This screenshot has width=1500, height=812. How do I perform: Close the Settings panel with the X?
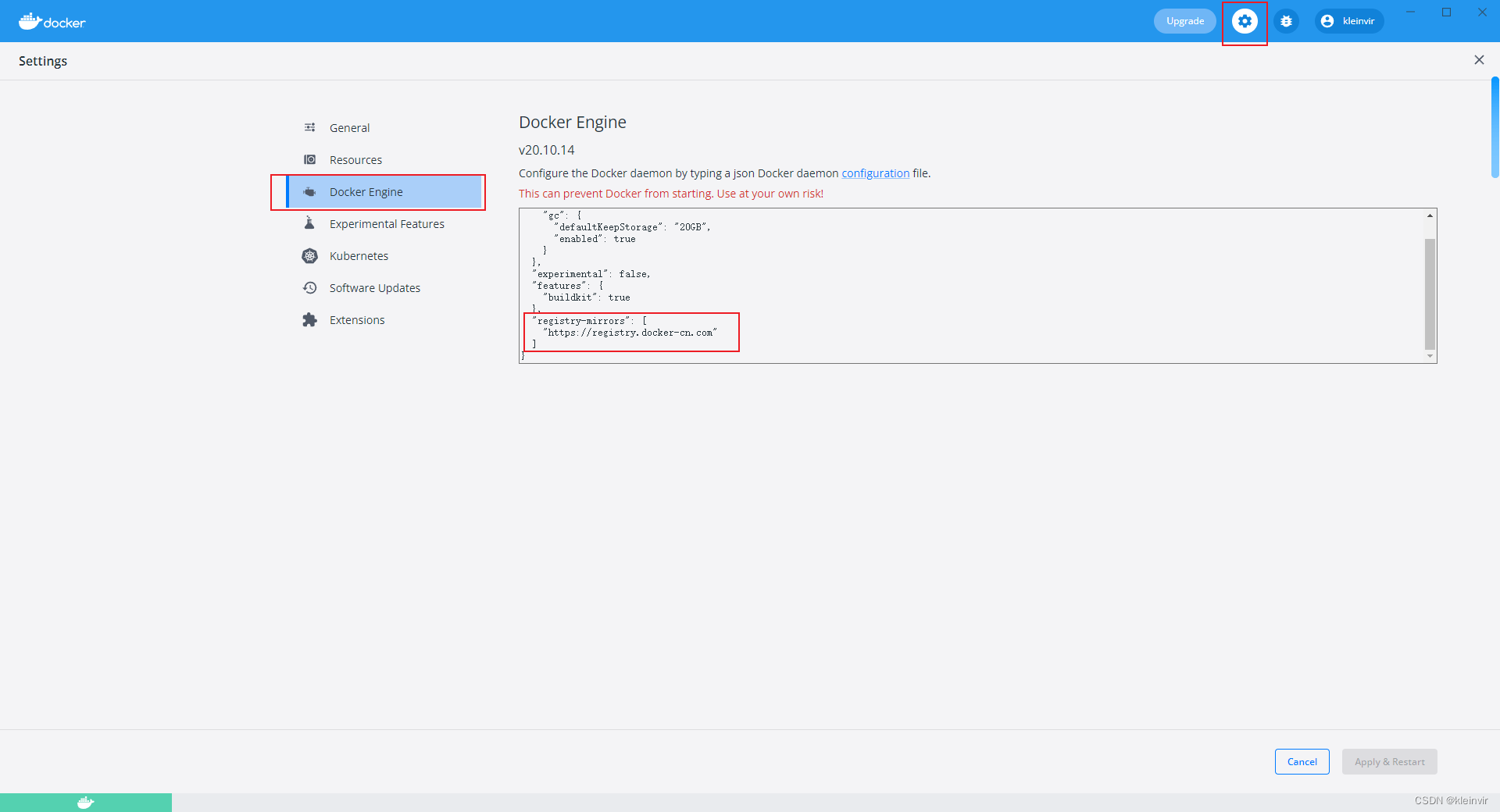[x=1479, y=60]
